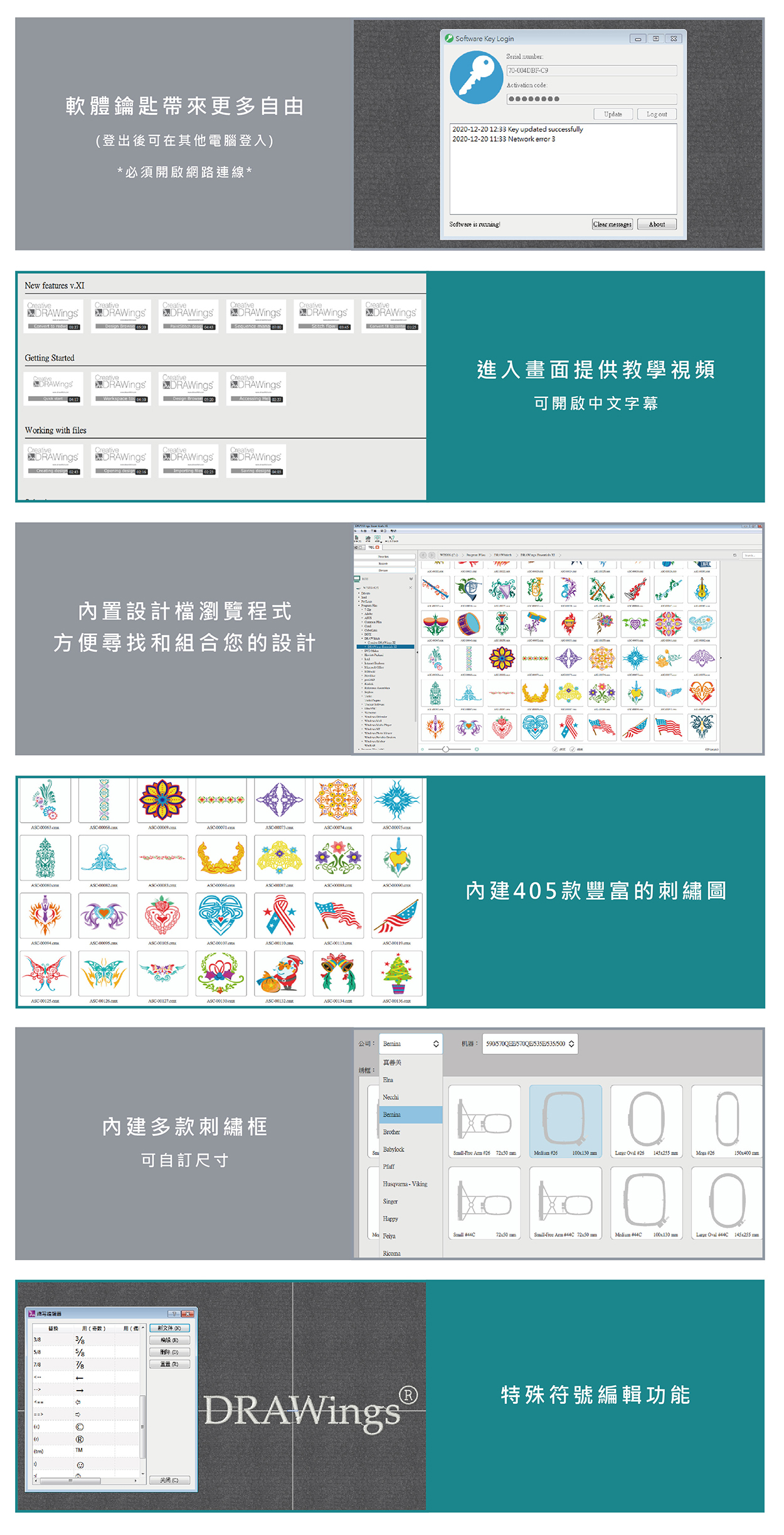
Task: Open the 'Workspace tour' tutorial video
Action: [121, 388]
